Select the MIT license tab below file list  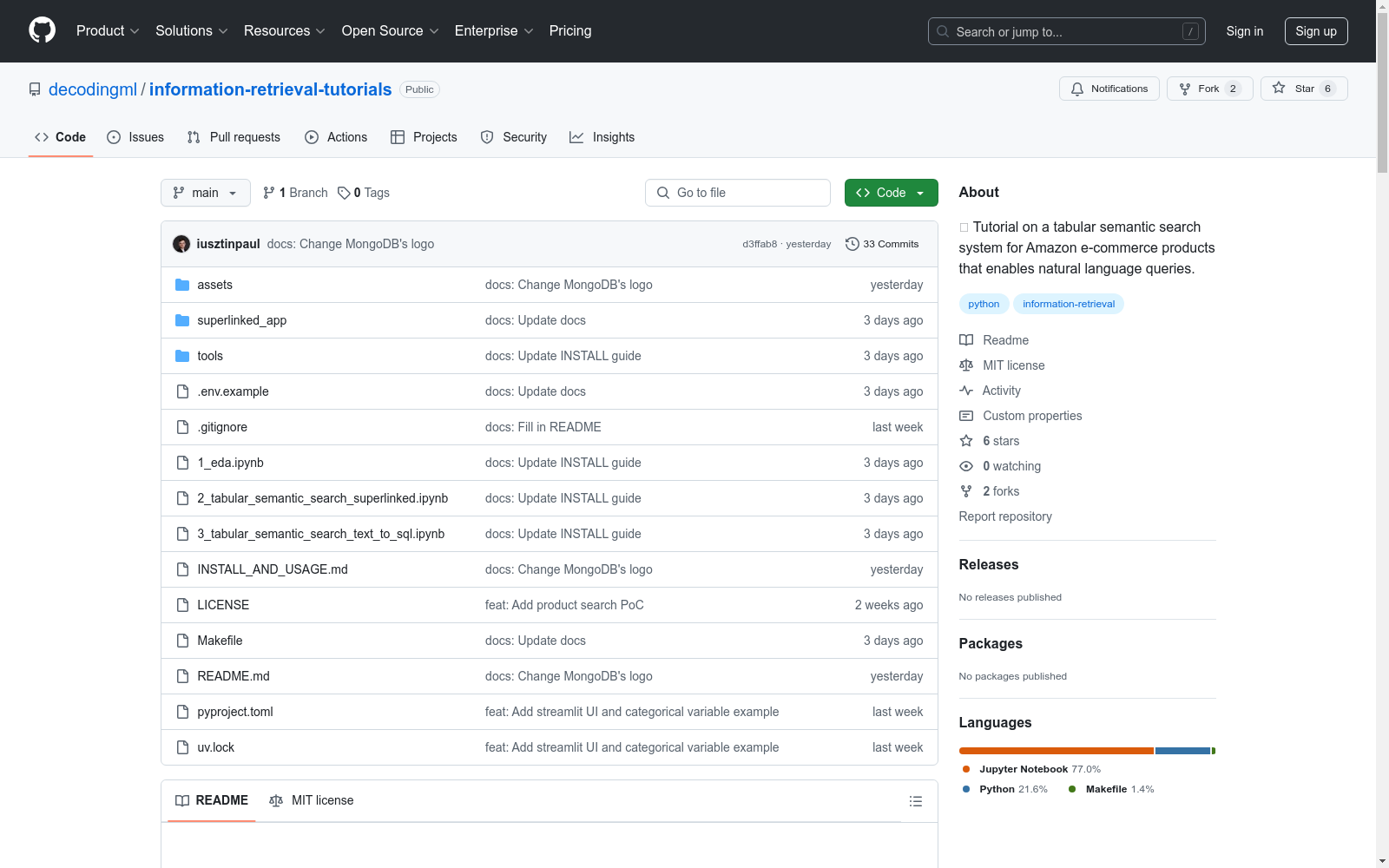point(312,800)
